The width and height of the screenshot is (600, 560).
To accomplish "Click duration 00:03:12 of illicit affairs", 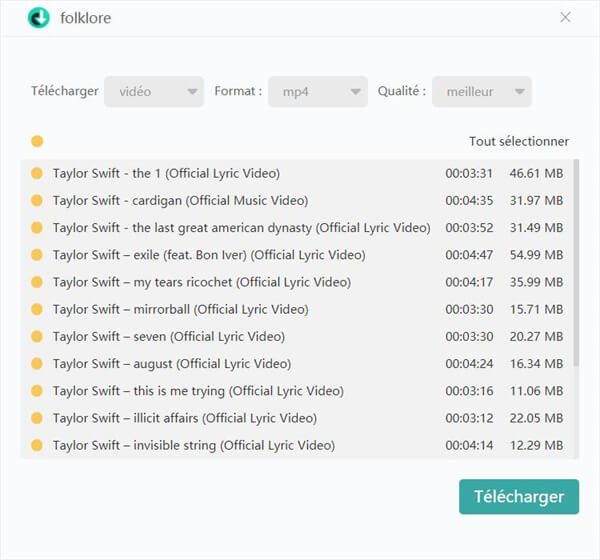I will 469,418.
